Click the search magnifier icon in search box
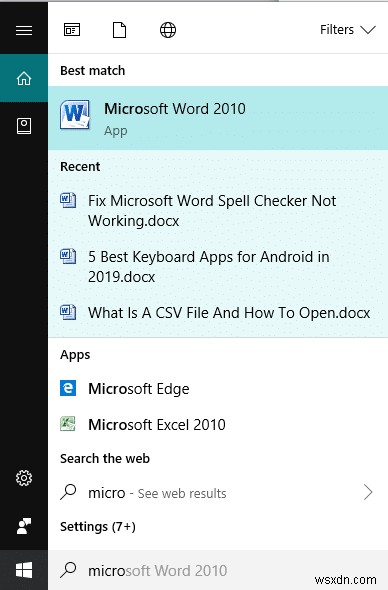The image size is (388, 590). pyautogui.click(x=68, y=570)
